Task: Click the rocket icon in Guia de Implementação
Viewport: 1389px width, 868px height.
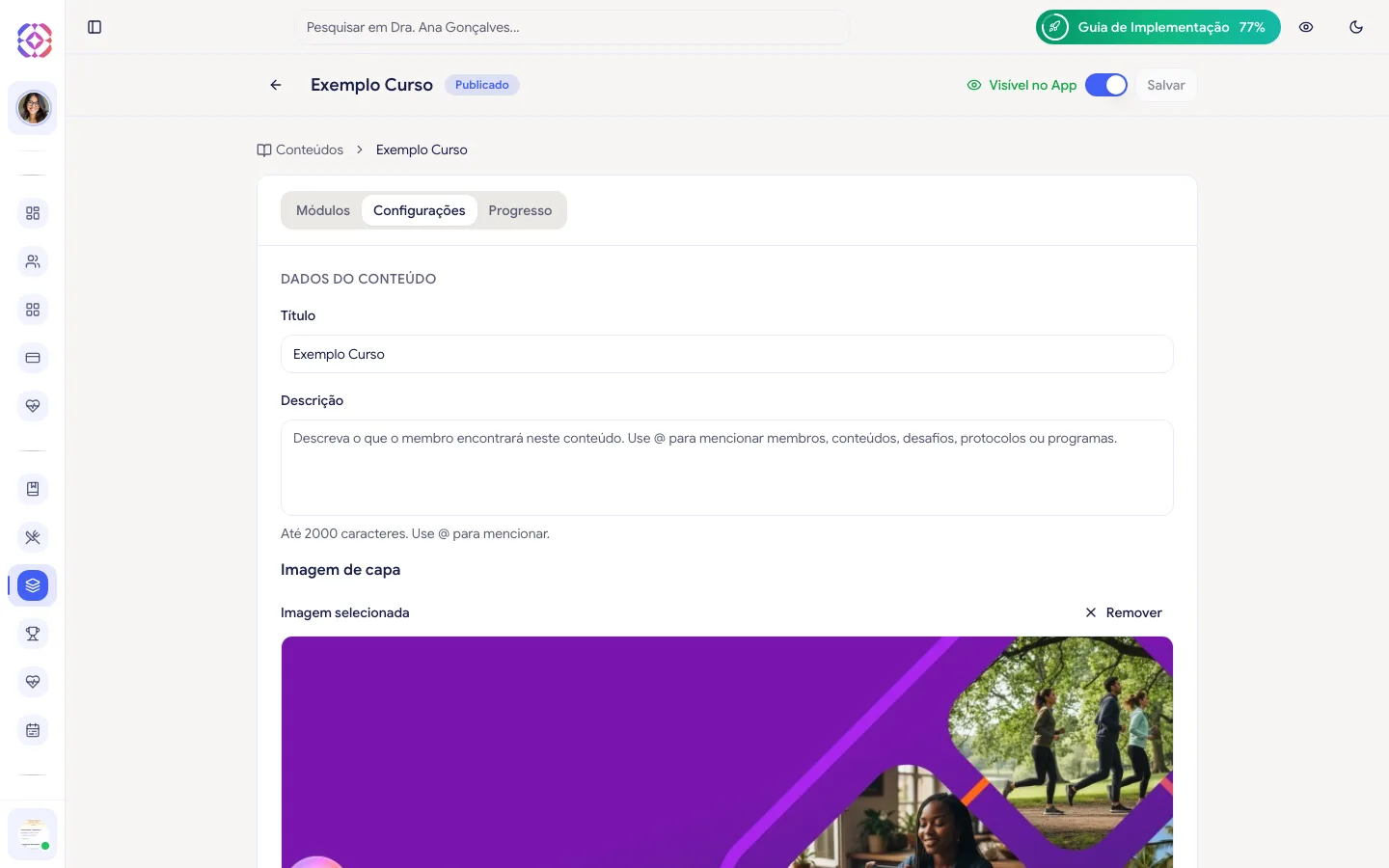Action: pyautogui.click(x=1055, y=27)
